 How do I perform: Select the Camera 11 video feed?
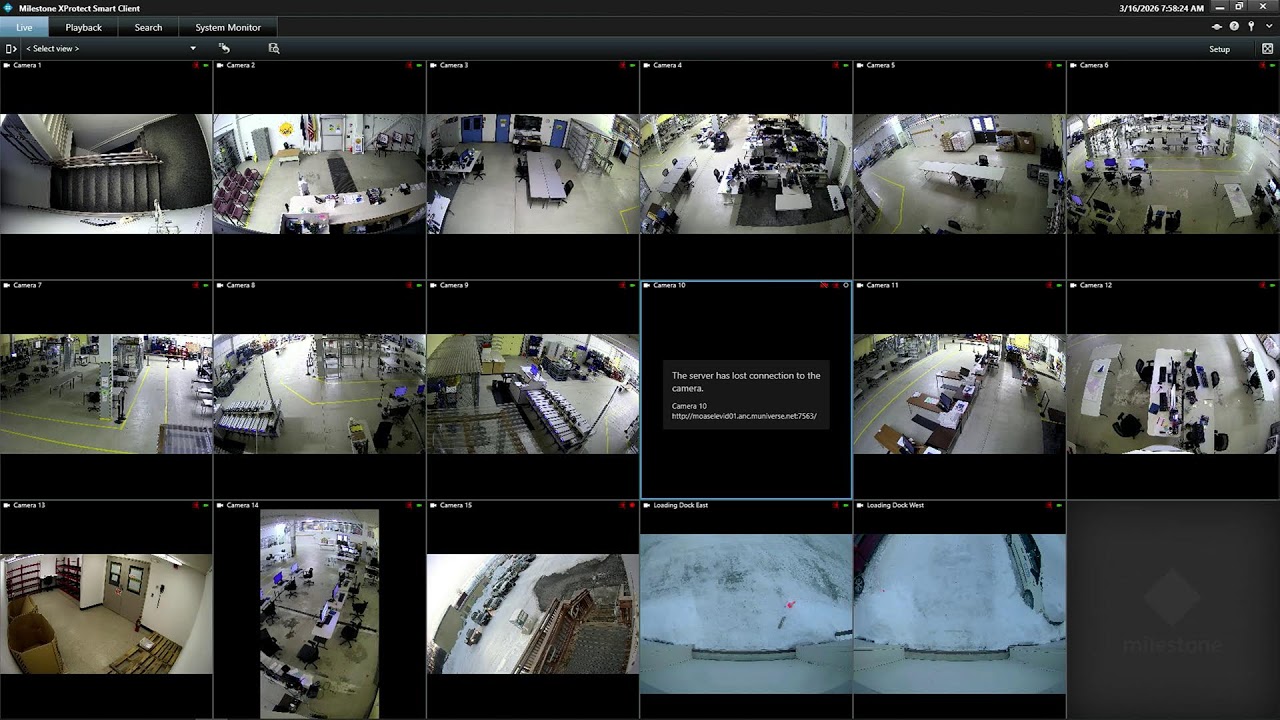tap(959, 394)
